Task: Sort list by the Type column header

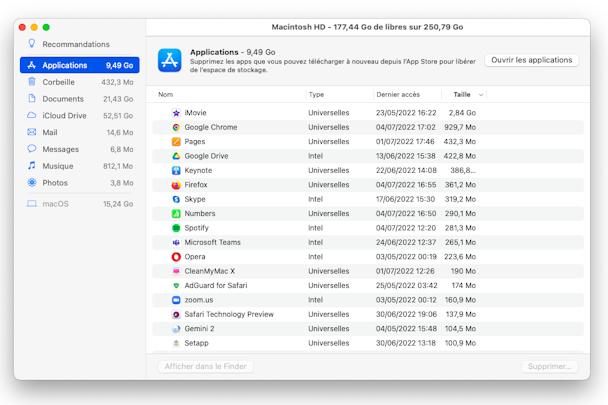Action: tap(316, 94)
